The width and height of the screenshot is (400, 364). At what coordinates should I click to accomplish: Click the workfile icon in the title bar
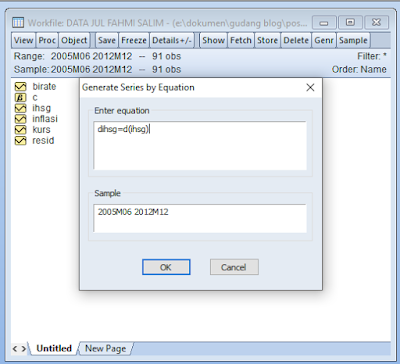click(18, 23)
